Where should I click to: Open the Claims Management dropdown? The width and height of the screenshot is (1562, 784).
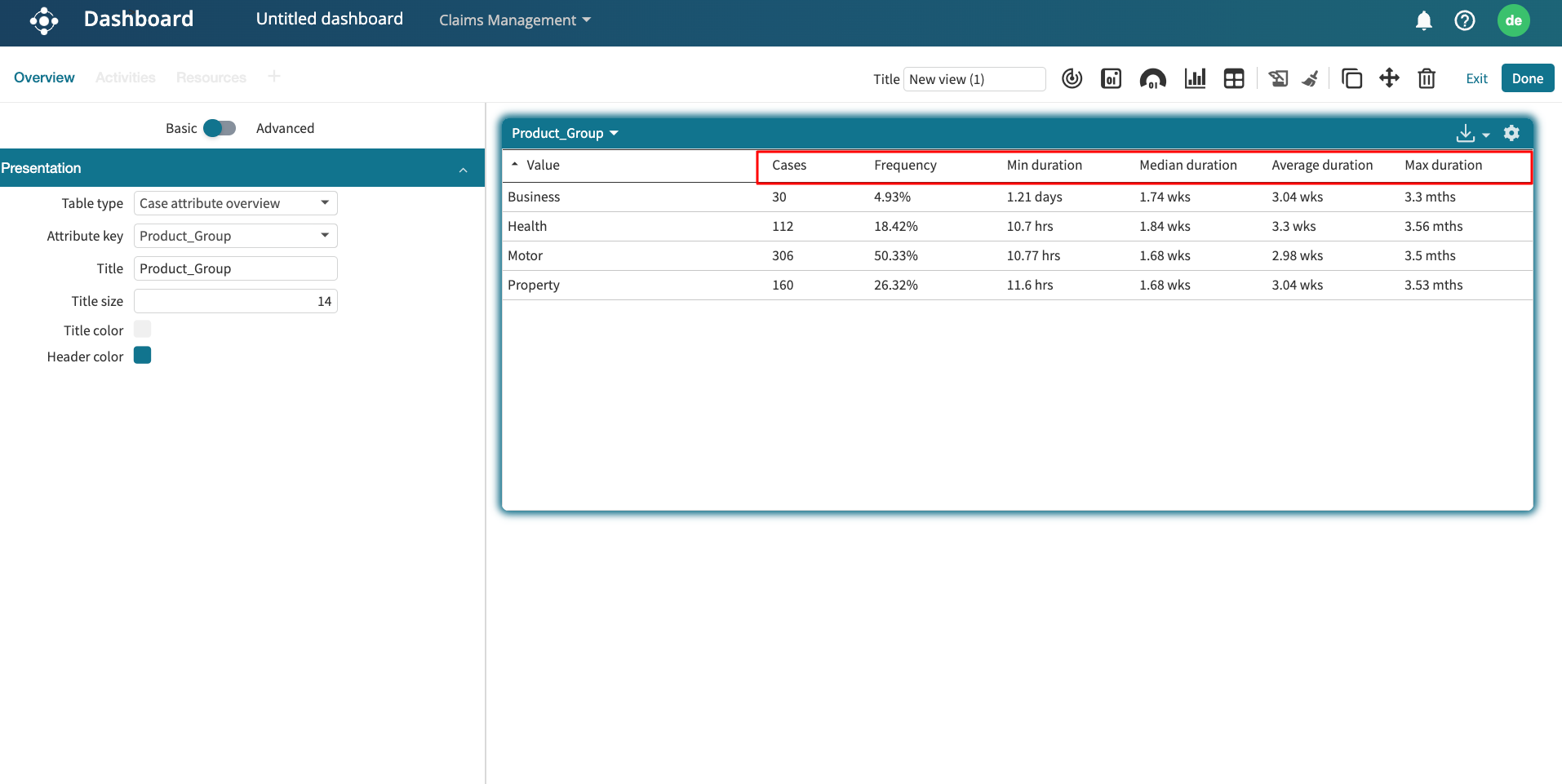click(x=514, y=20)
